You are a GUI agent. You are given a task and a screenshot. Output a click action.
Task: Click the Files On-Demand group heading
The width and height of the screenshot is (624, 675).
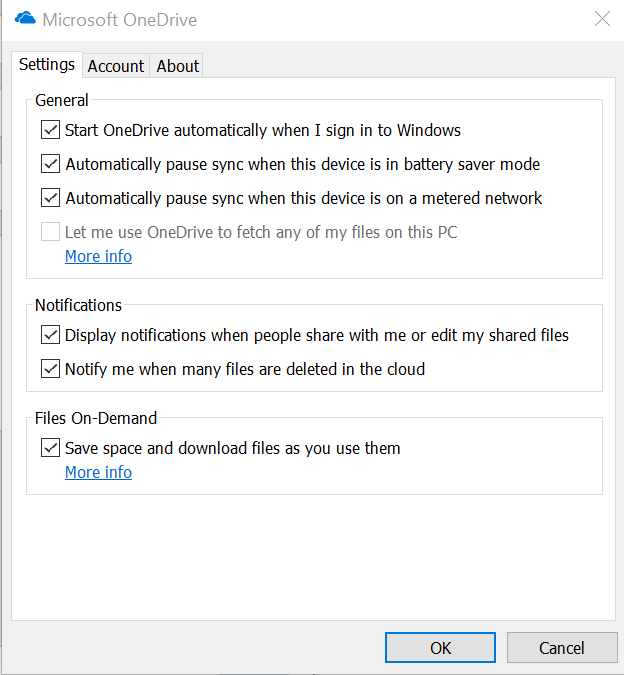pyautogui.click(x=96, y=418)
